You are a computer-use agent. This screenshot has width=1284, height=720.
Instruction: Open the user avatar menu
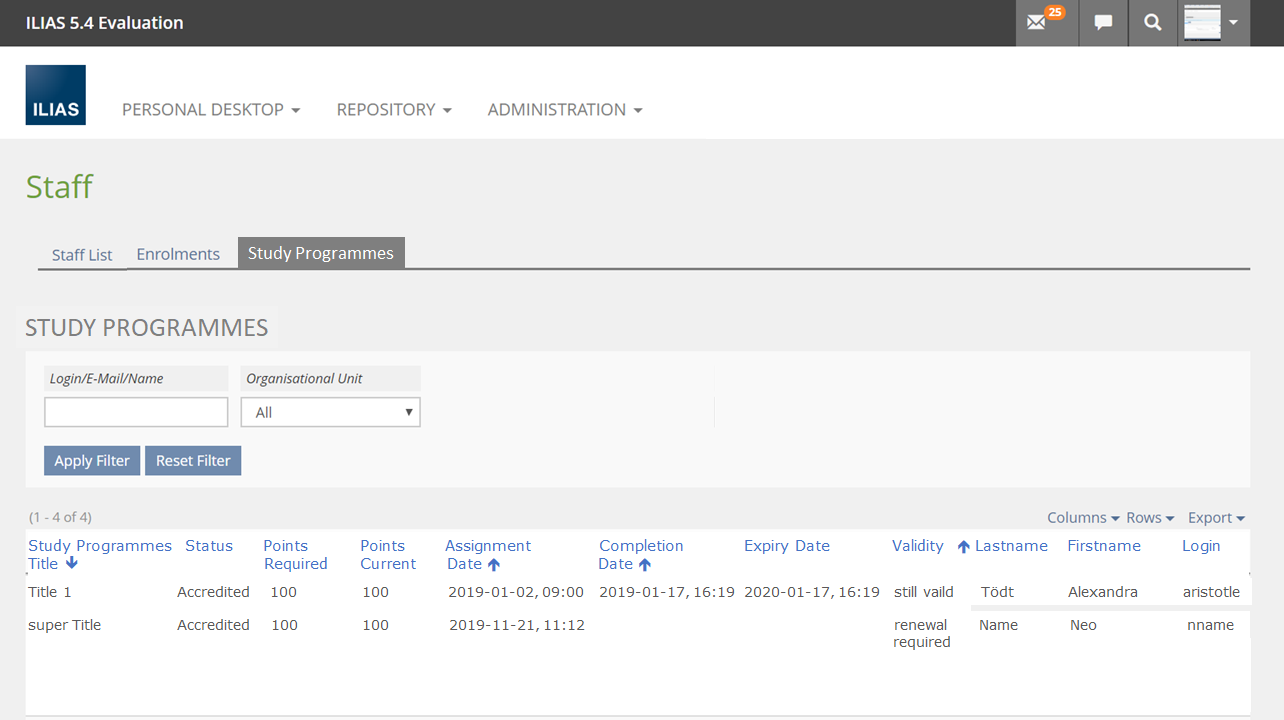click(x=1212, y=22)
